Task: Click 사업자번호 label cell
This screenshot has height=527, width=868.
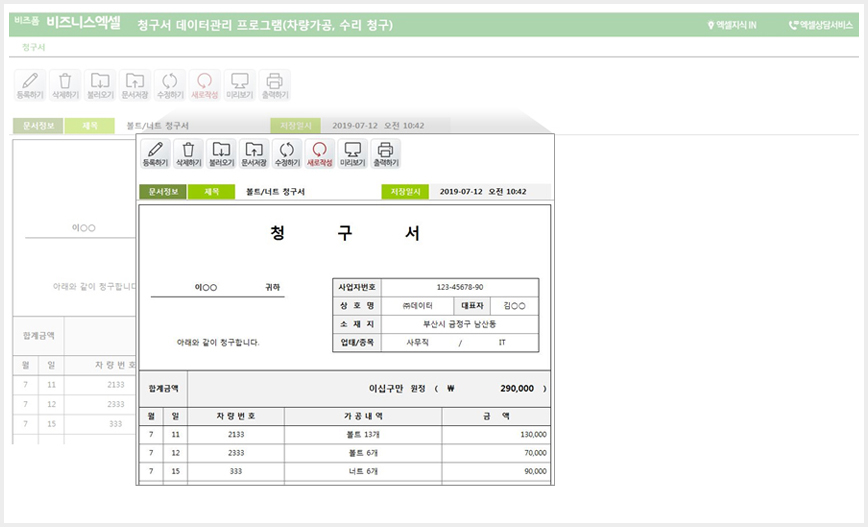Action: click(357, 287)
